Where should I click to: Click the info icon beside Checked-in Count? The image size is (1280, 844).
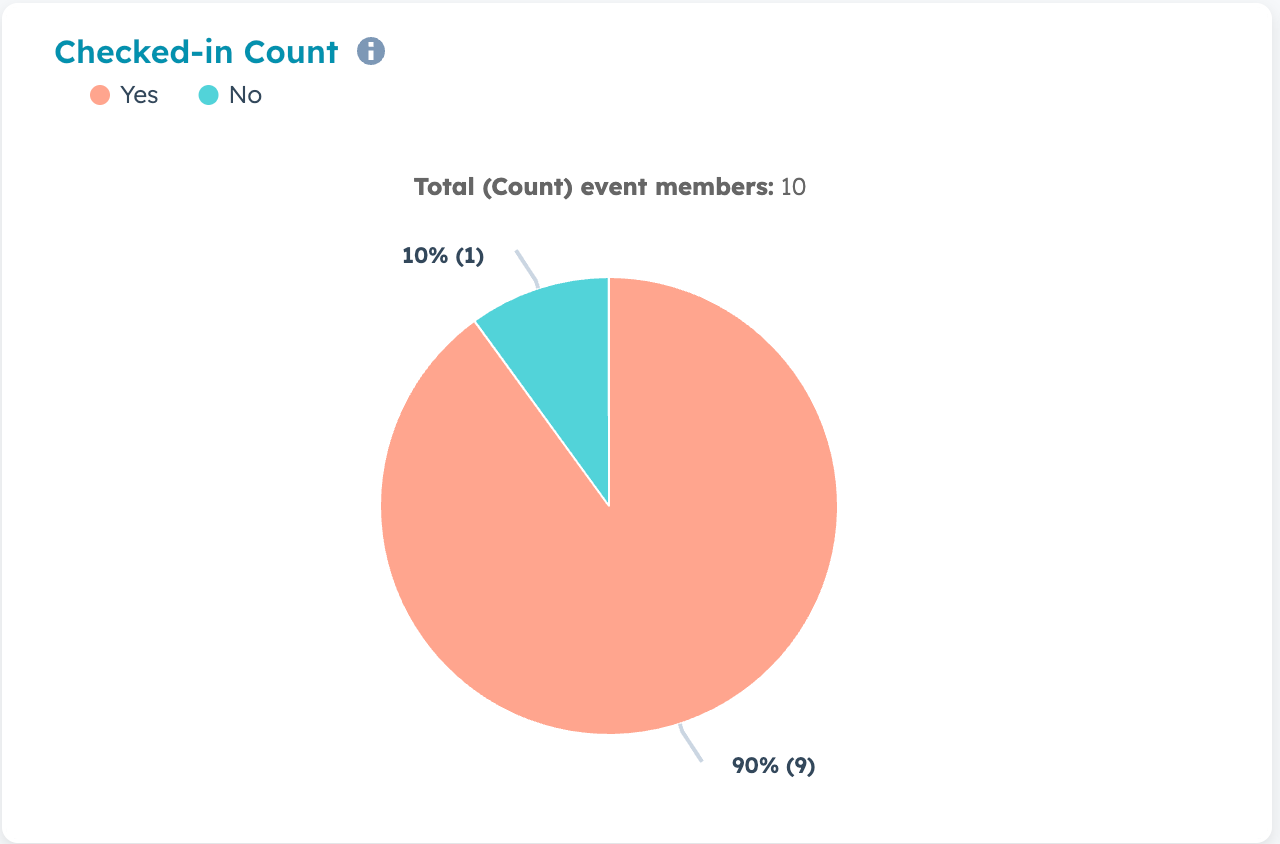click(x=371, y=51)
